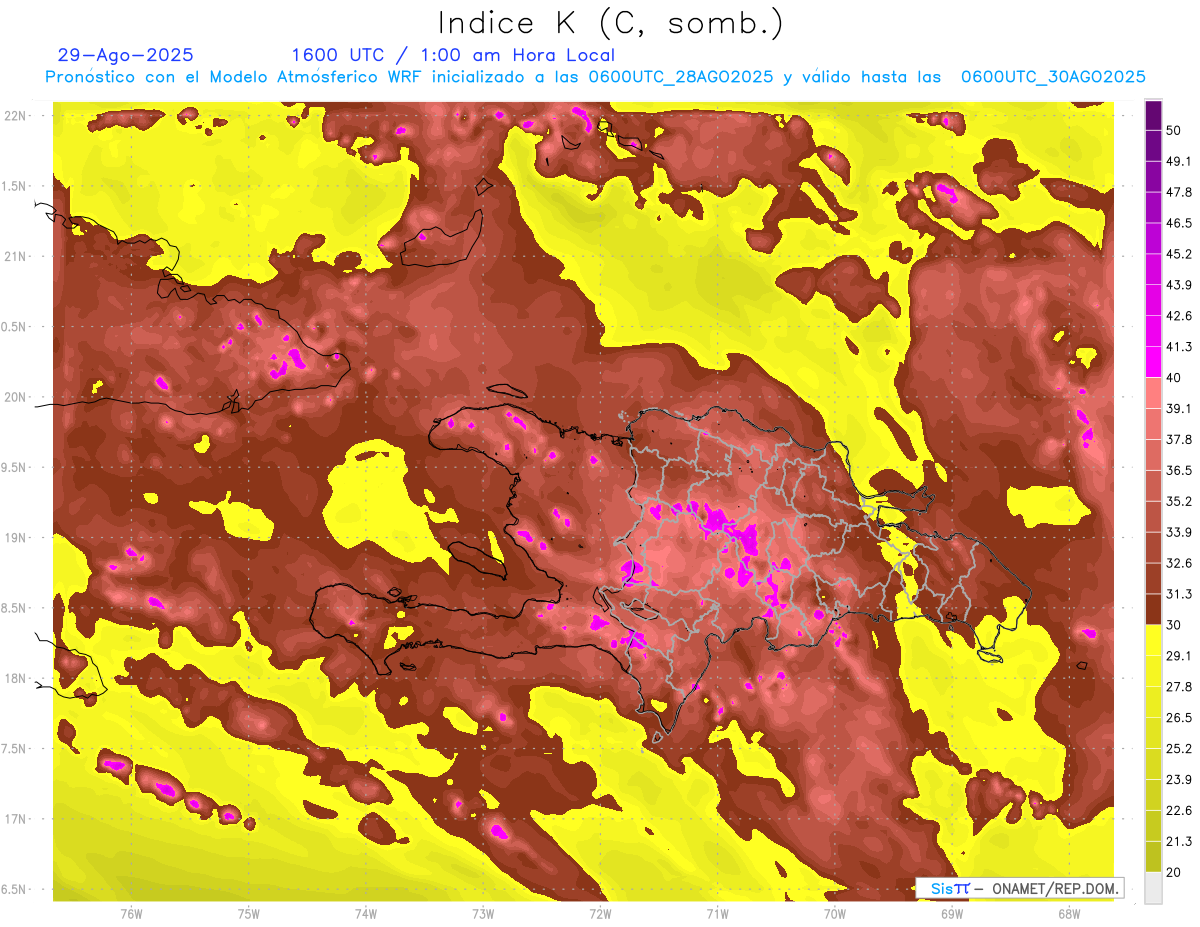Viewport: 1200px width, 927px height.
Task: Click the '73W' longitude label
Action: tap(482, 914)
